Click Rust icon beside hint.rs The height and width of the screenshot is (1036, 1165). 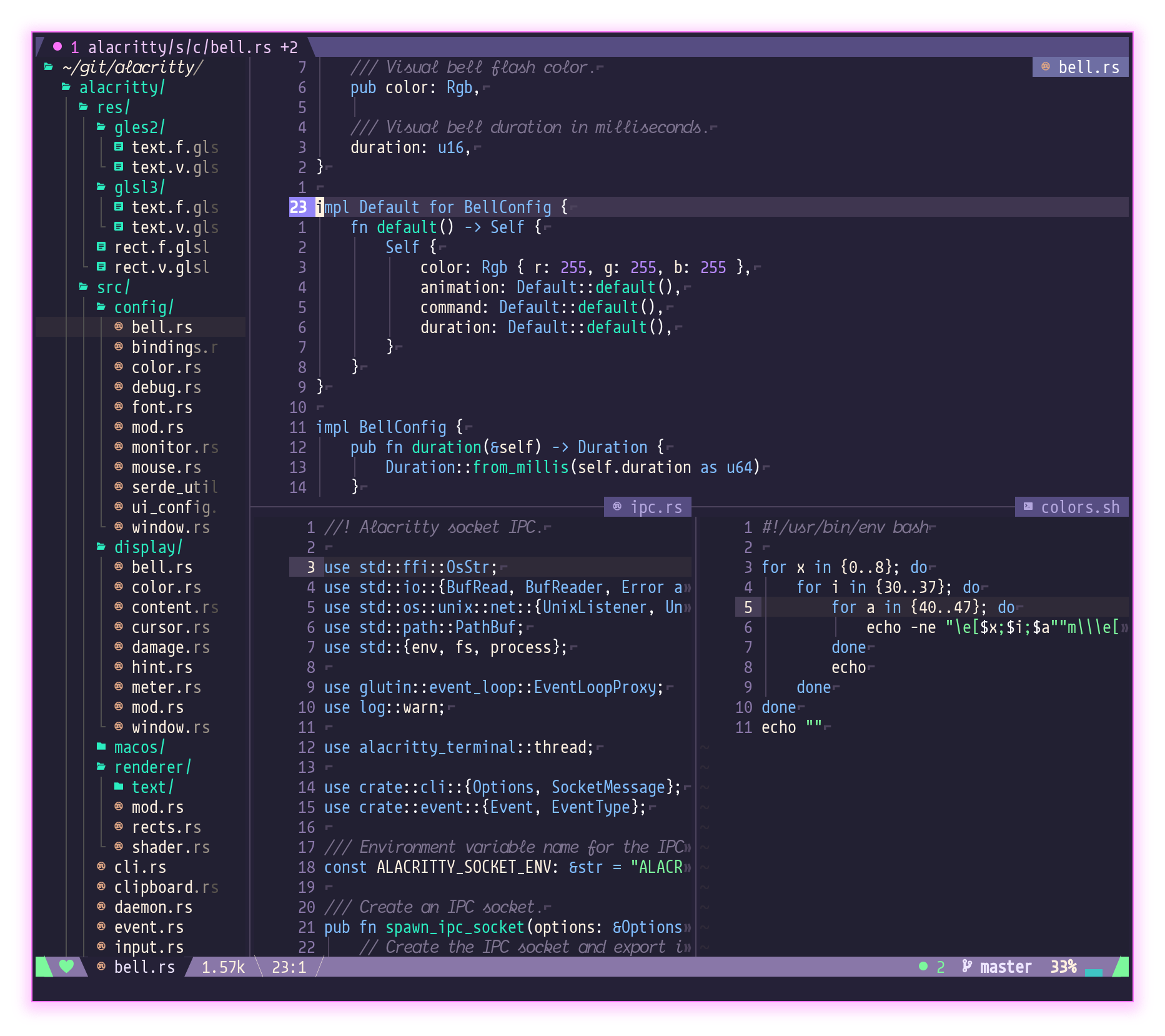click(119, 667)
